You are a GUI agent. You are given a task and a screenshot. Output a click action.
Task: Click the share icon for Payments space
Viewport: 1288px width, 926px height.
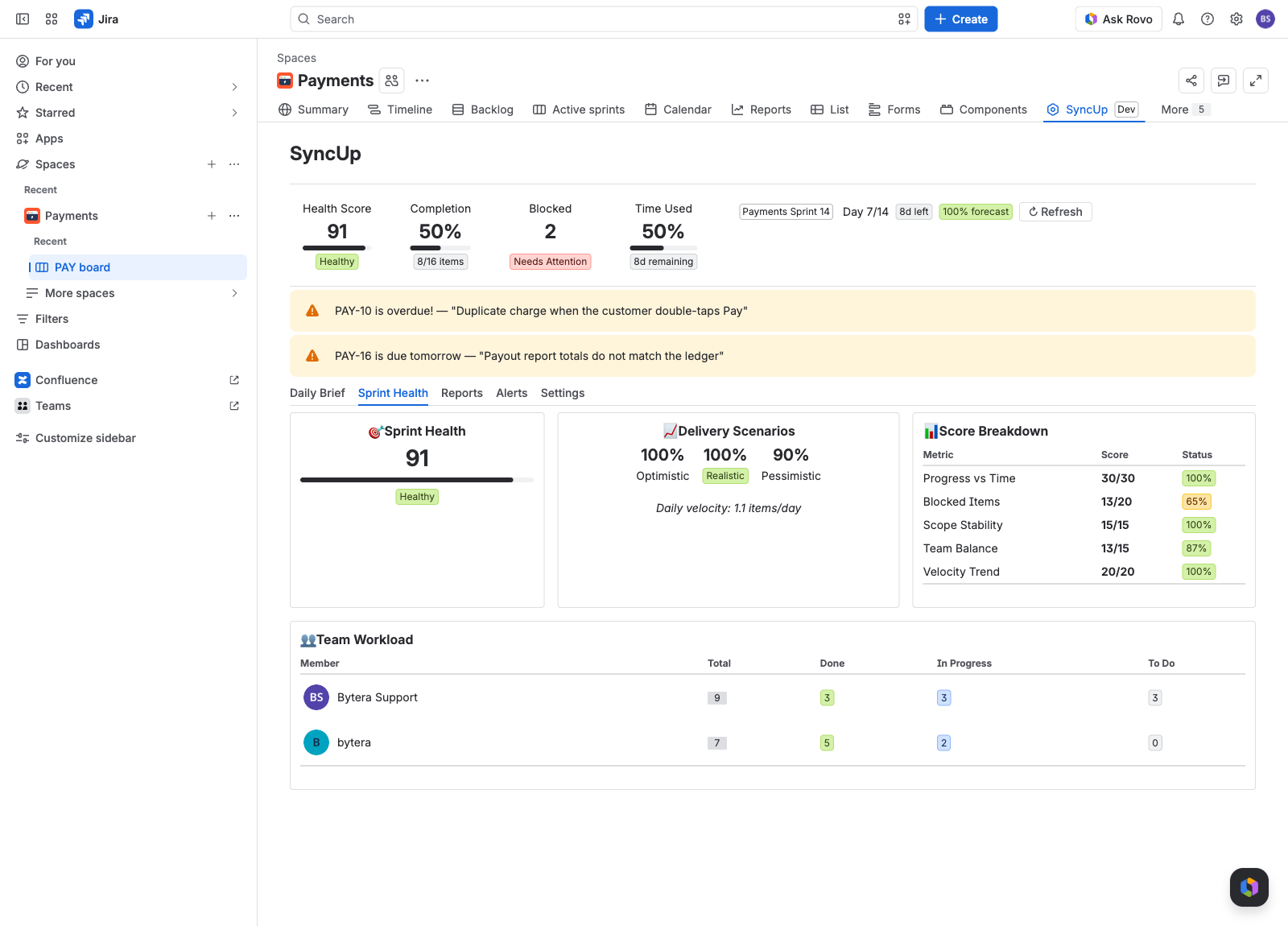click(x=1191, y=81)
